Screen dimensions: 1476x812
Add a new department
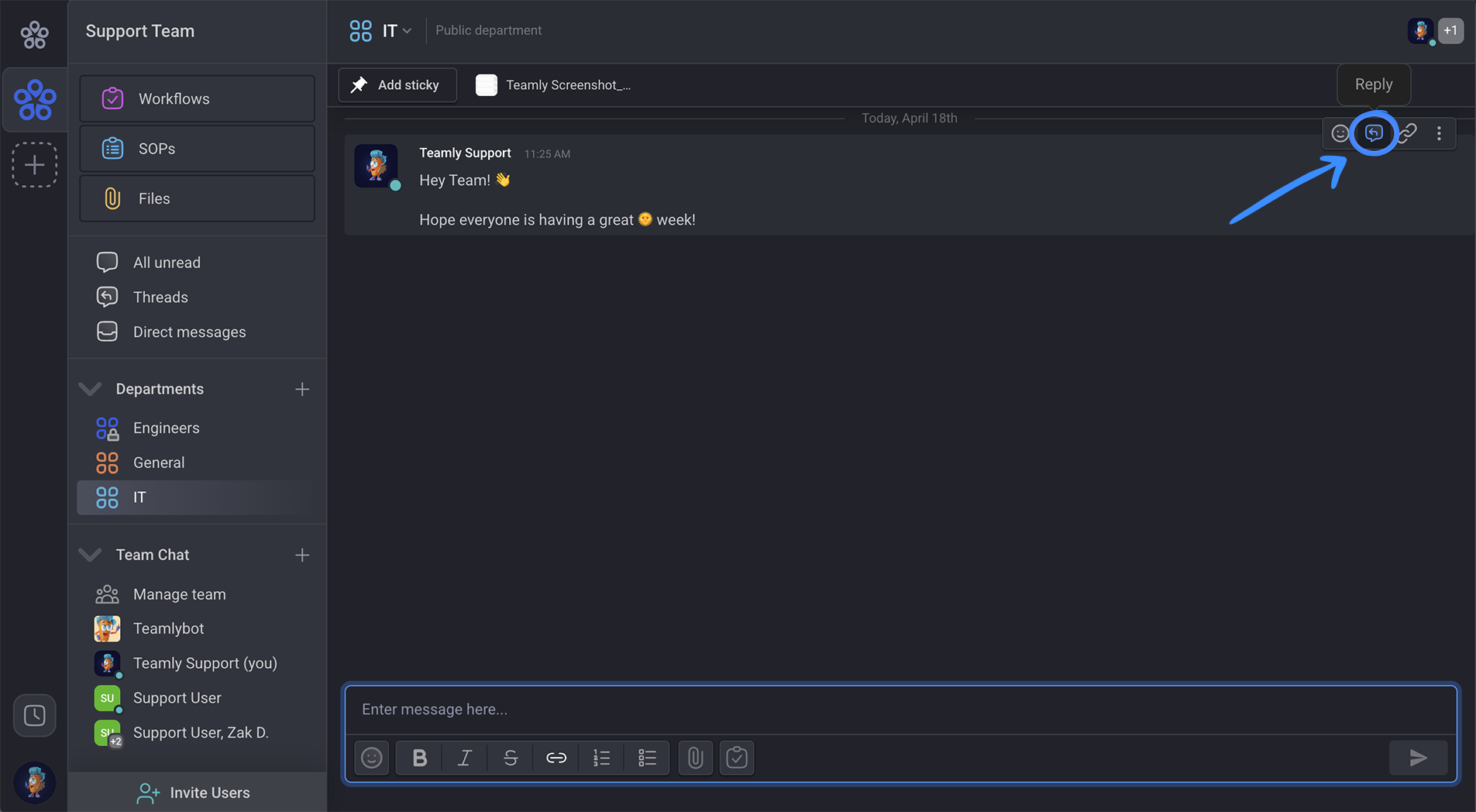[302, 389]
